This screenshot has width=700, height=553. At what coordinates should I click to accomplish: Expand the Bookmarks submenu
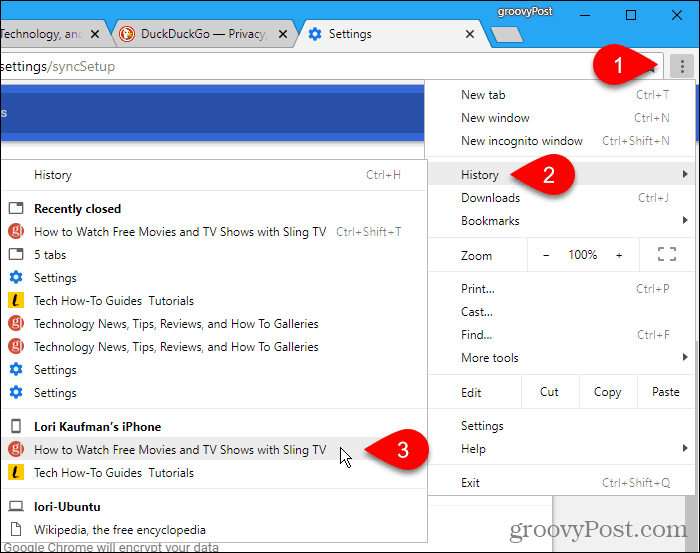point(561,221)
